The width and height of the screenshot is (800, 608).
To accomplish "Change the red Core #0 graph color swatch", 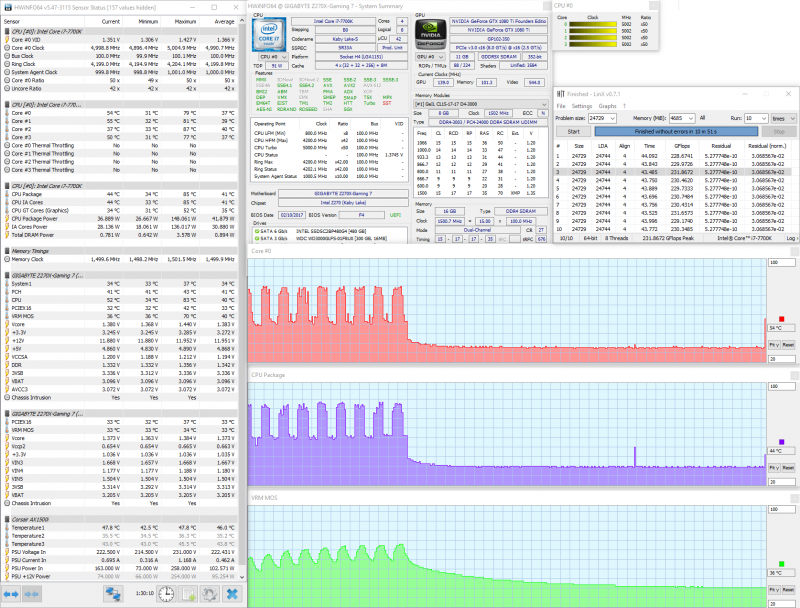I will (x=781, y=319).
